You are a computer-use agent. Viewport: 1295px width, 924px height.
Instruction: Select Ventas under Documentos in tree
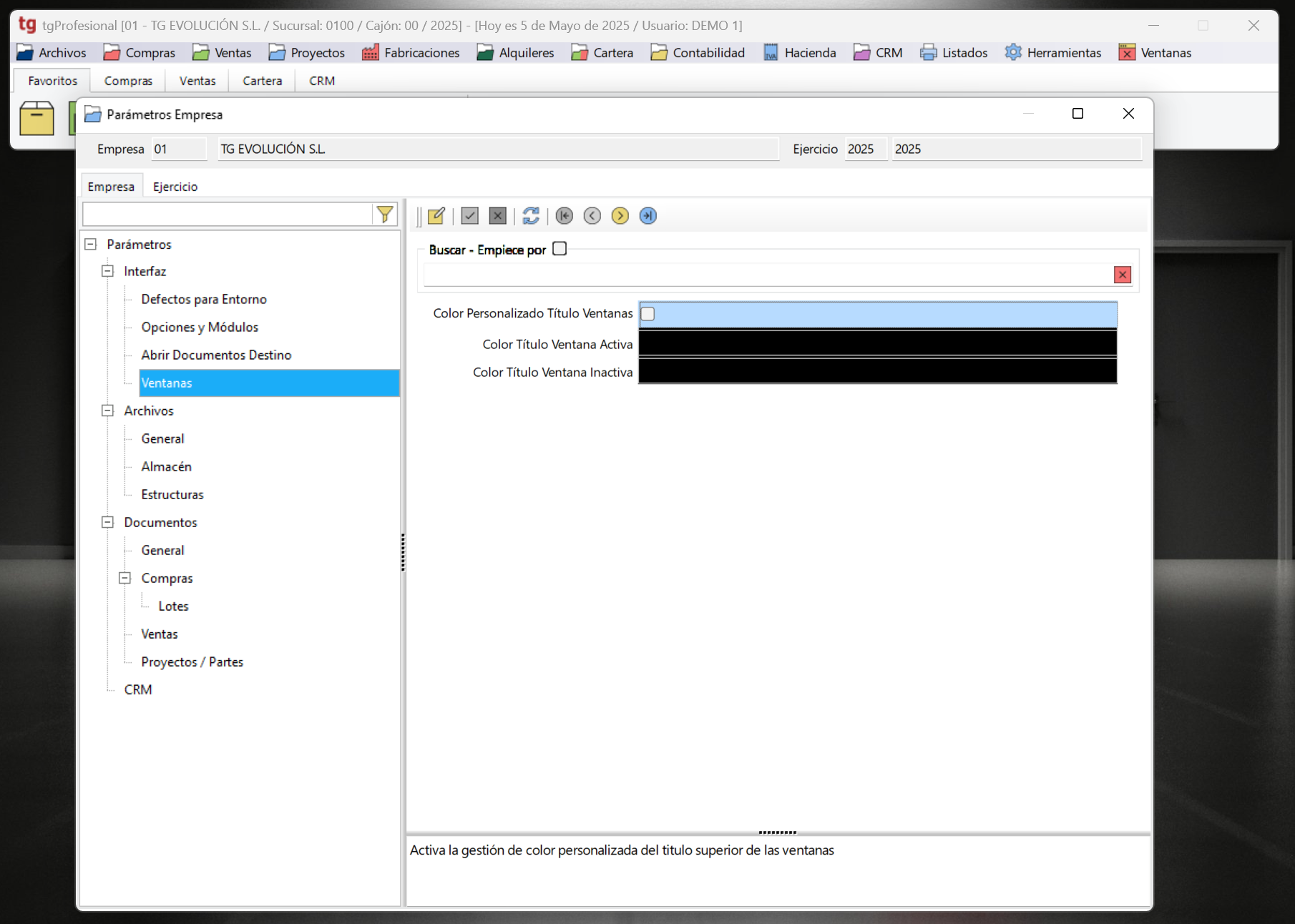click(160, 634)
